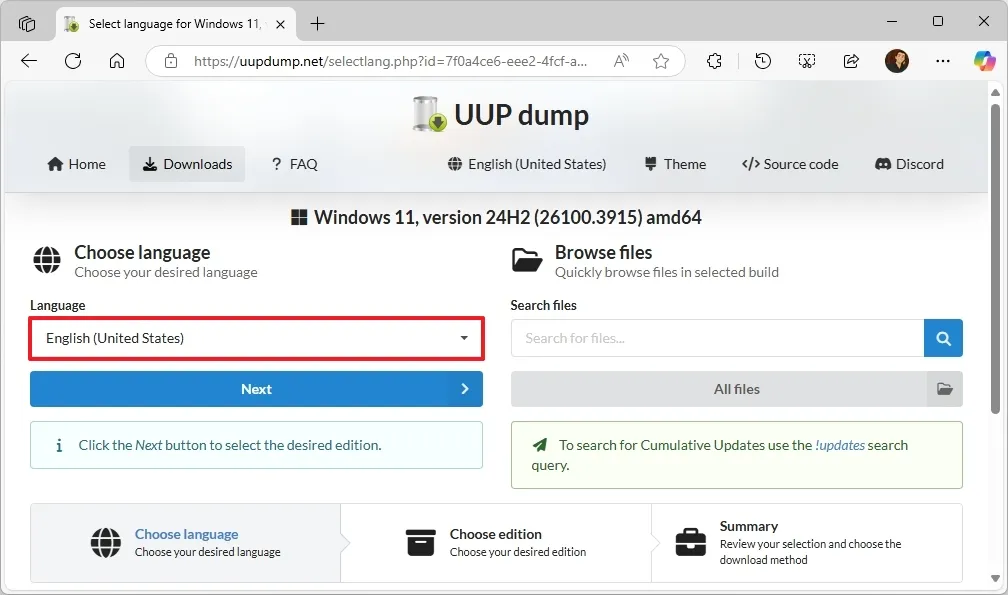Click the folder icon on All files button

tap(944, 389)
